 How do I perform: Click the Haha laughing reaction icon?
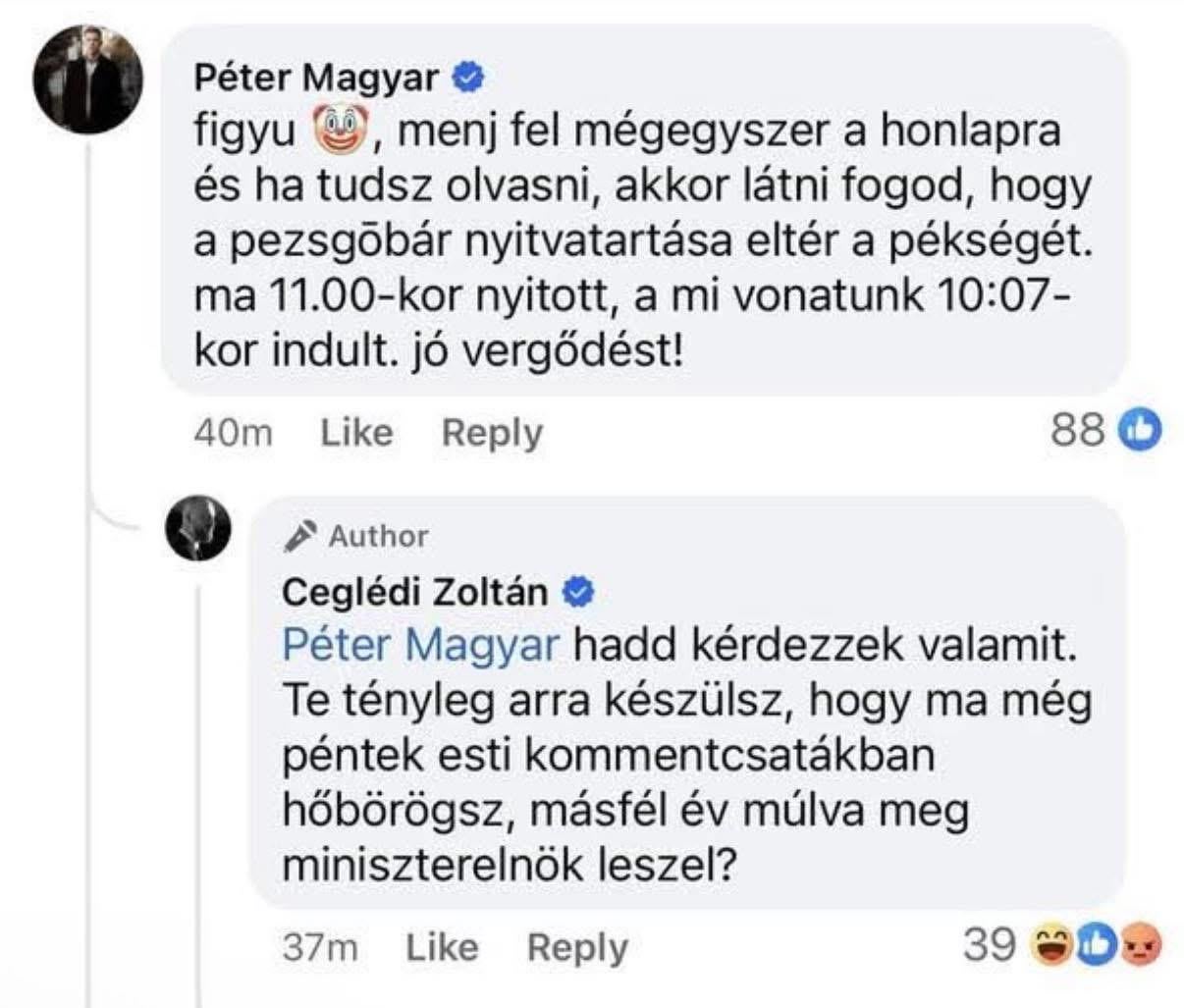click(x=1050, y=945)
